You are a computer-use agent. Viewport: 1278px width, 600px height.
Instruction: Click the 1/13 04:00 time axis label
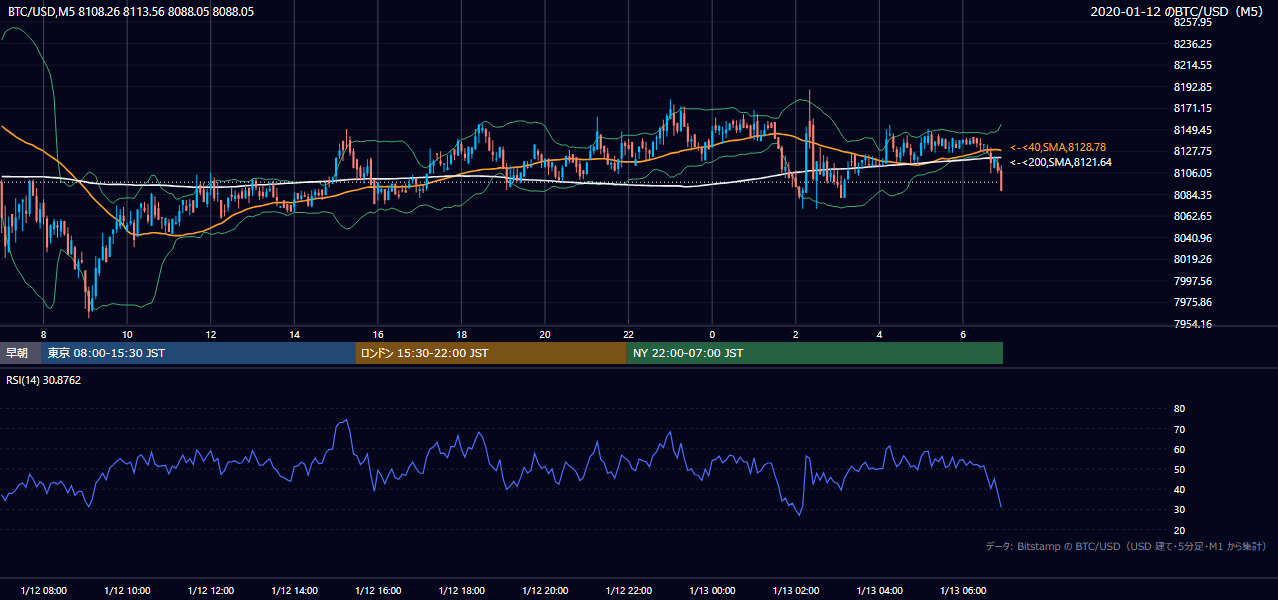(x=879, y=591)
